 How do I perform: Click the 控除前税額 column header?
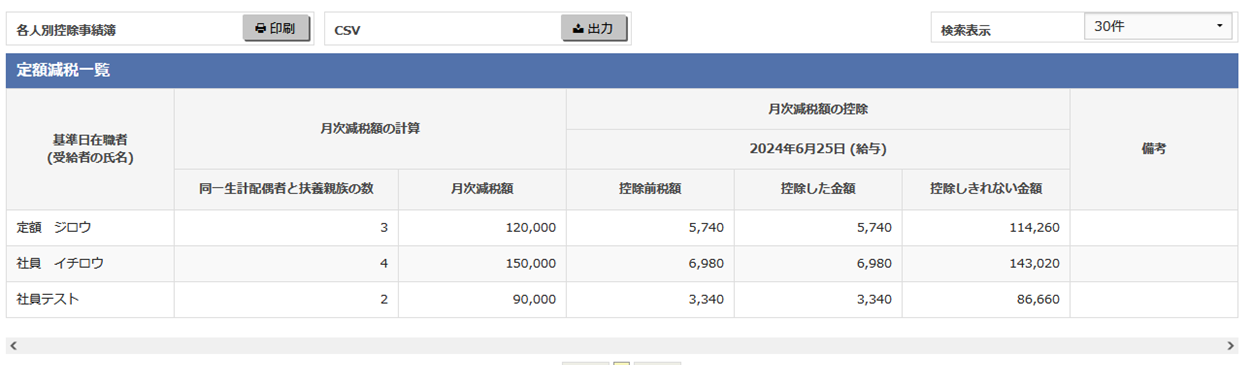click(650, 189)
